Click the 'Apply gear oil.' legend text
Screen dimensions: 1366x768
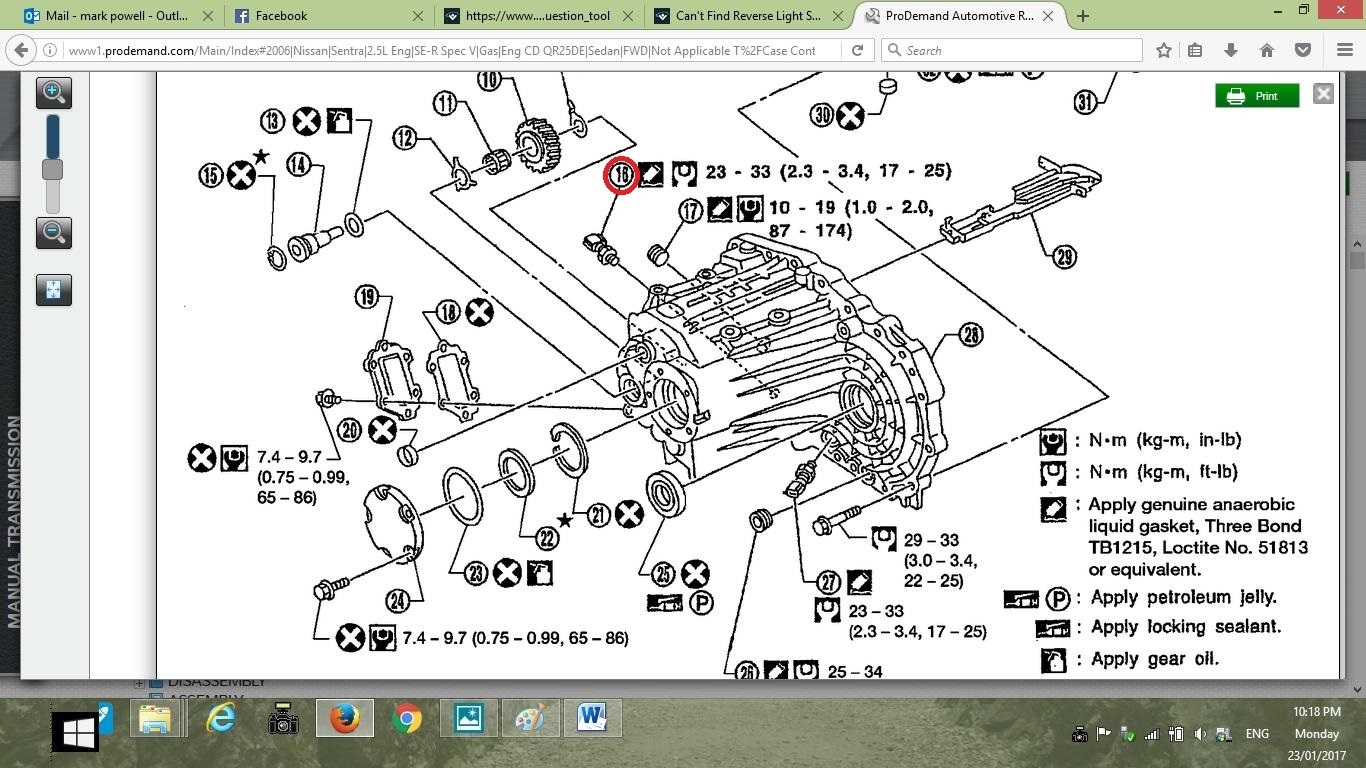[x=1155, y=659]
